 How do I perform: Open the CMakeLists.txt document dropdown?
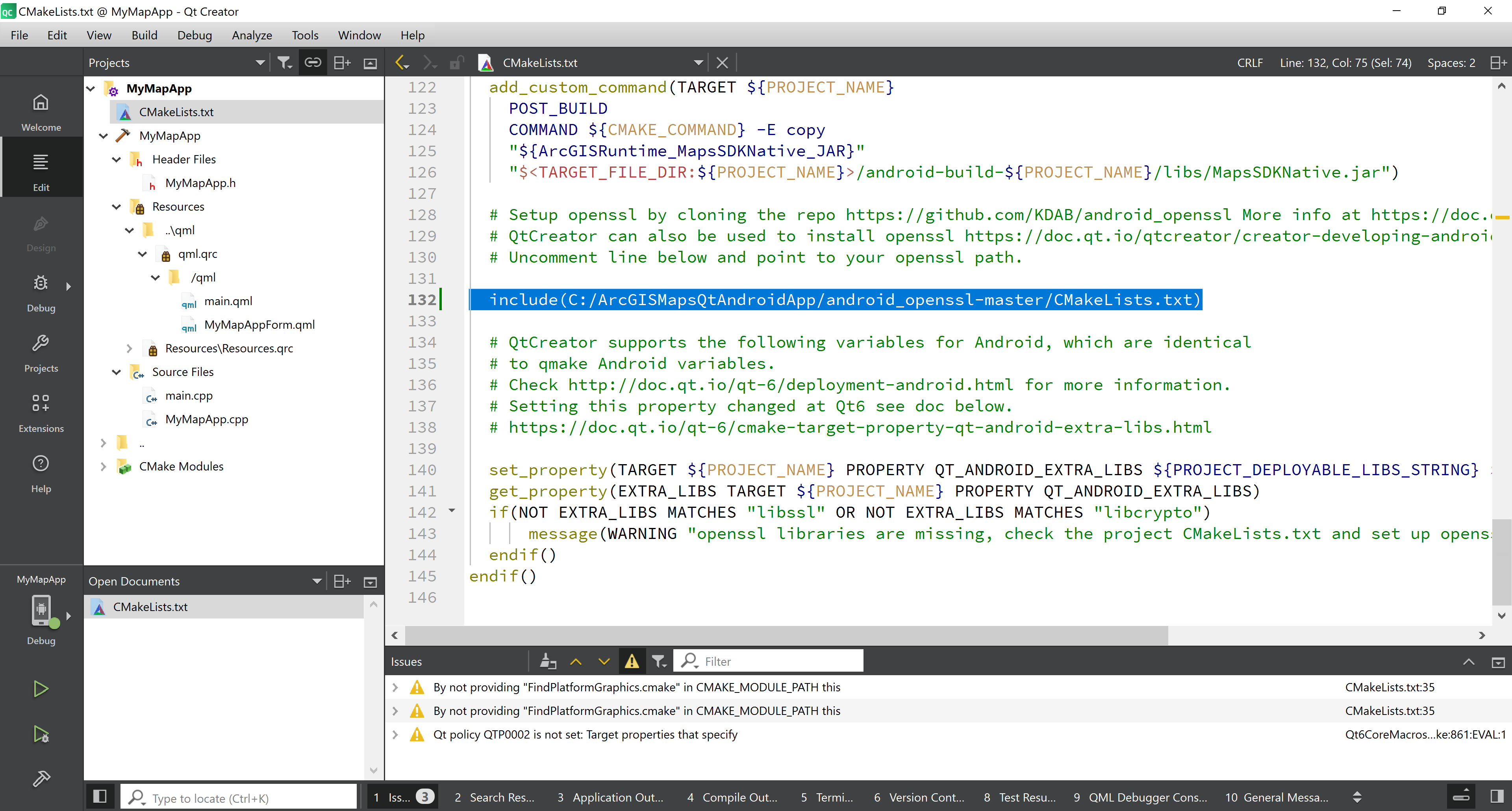point(698,63)
